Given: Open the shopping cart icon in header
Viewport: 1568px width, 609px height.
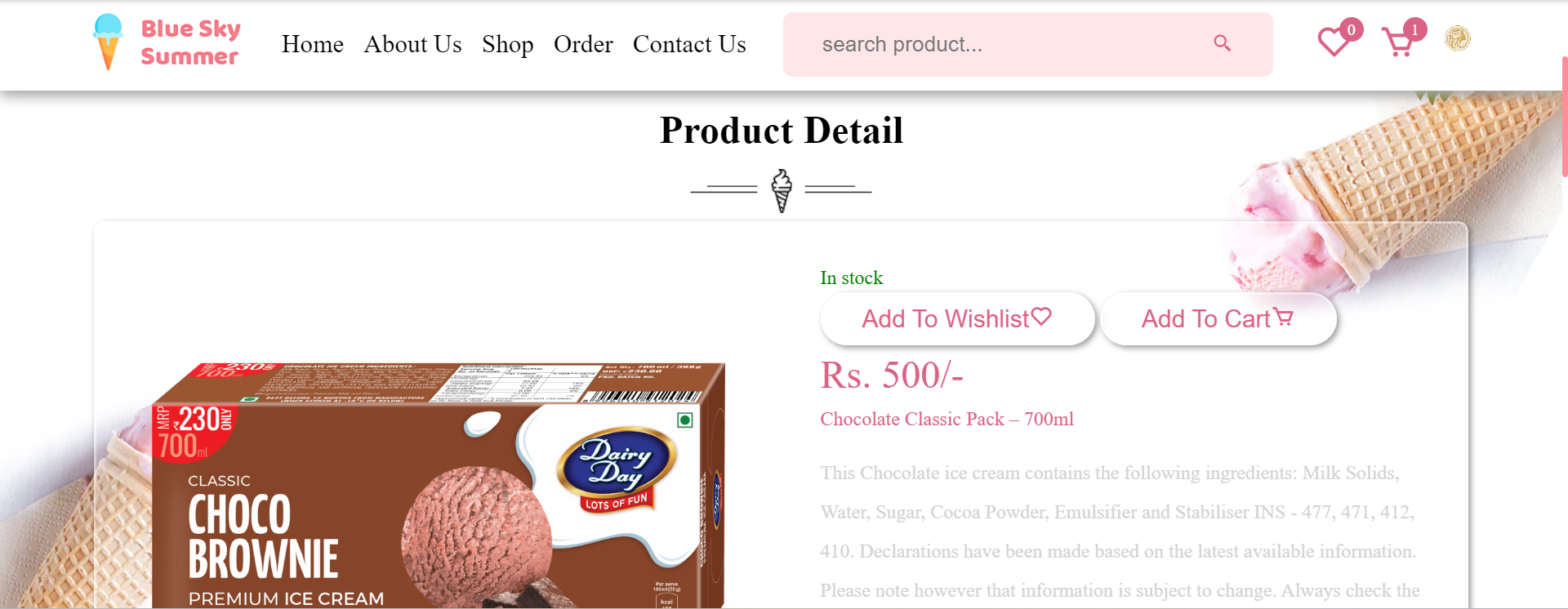Looking at the screenshot, I should click(1398, 42).
